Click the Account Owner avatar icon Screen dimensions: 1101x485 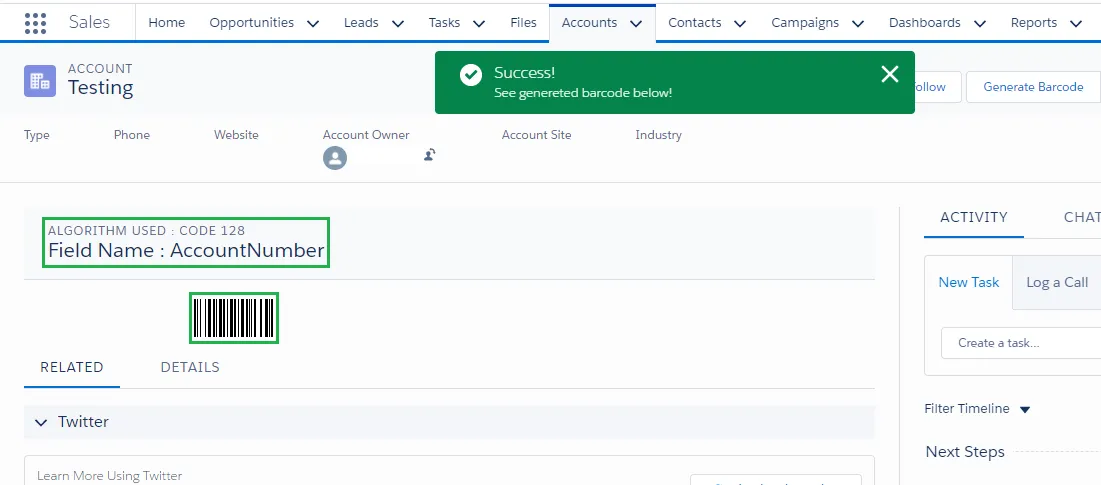[335, 158]
